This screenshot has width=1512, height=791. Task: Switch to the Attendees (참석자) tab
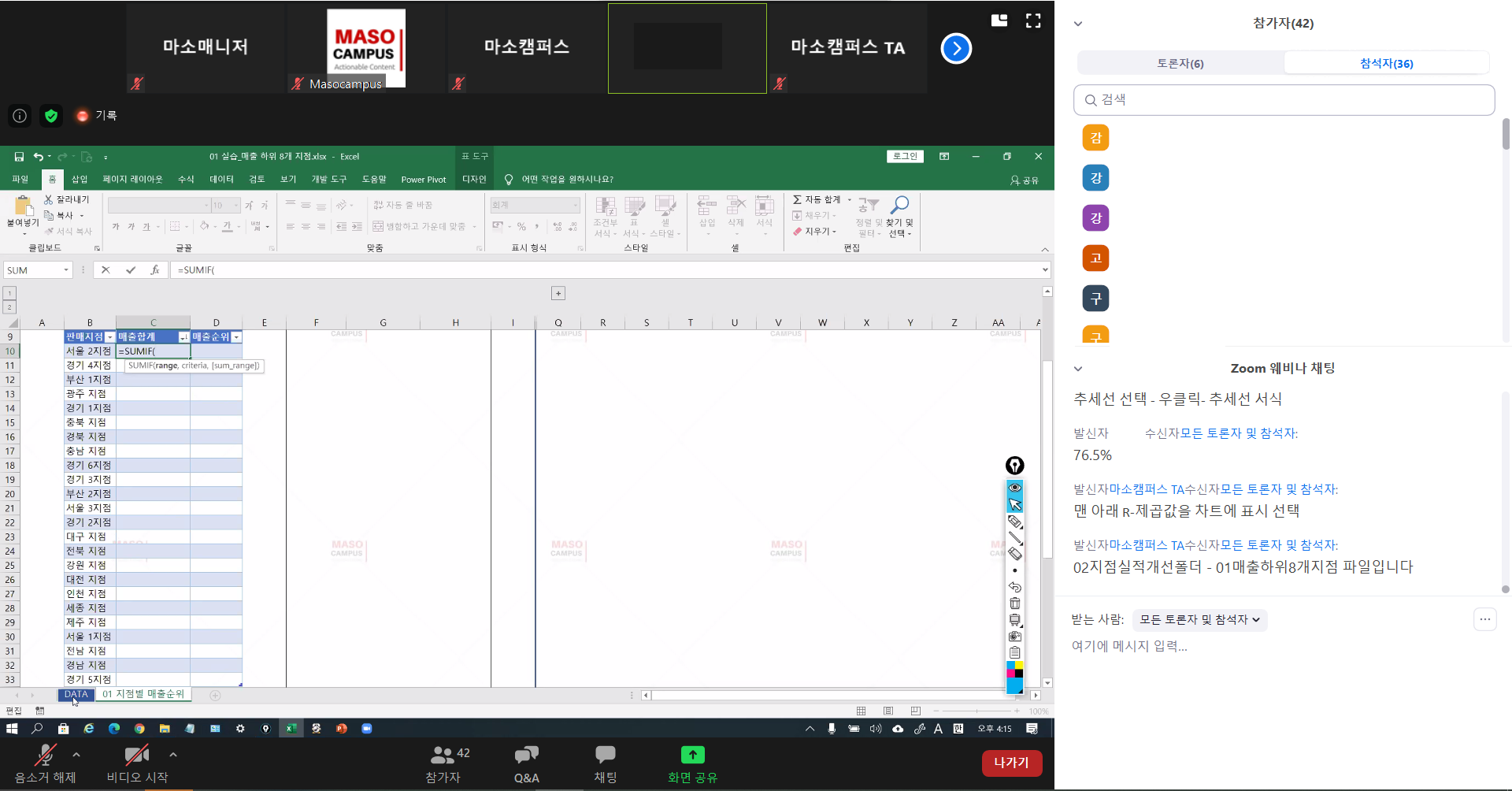click(1386, 63)
